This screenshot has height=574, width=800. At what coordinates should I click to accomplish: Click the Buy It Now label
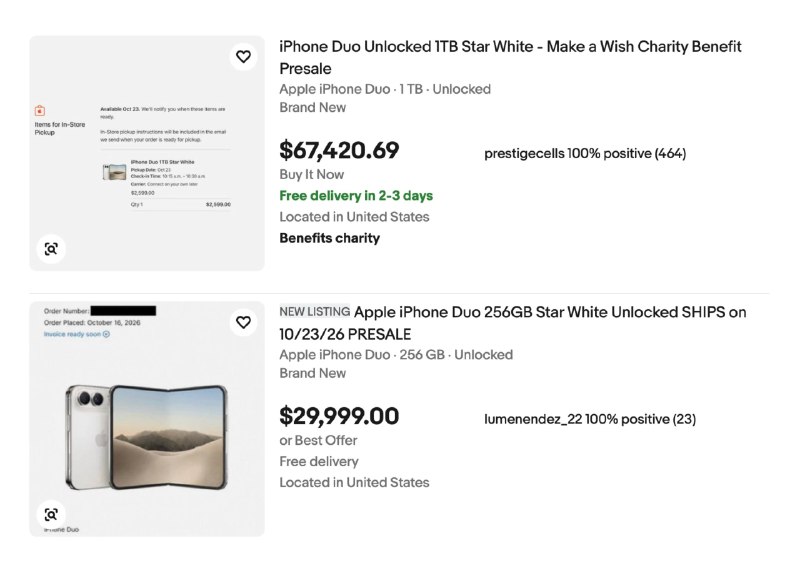click(312, 174)
